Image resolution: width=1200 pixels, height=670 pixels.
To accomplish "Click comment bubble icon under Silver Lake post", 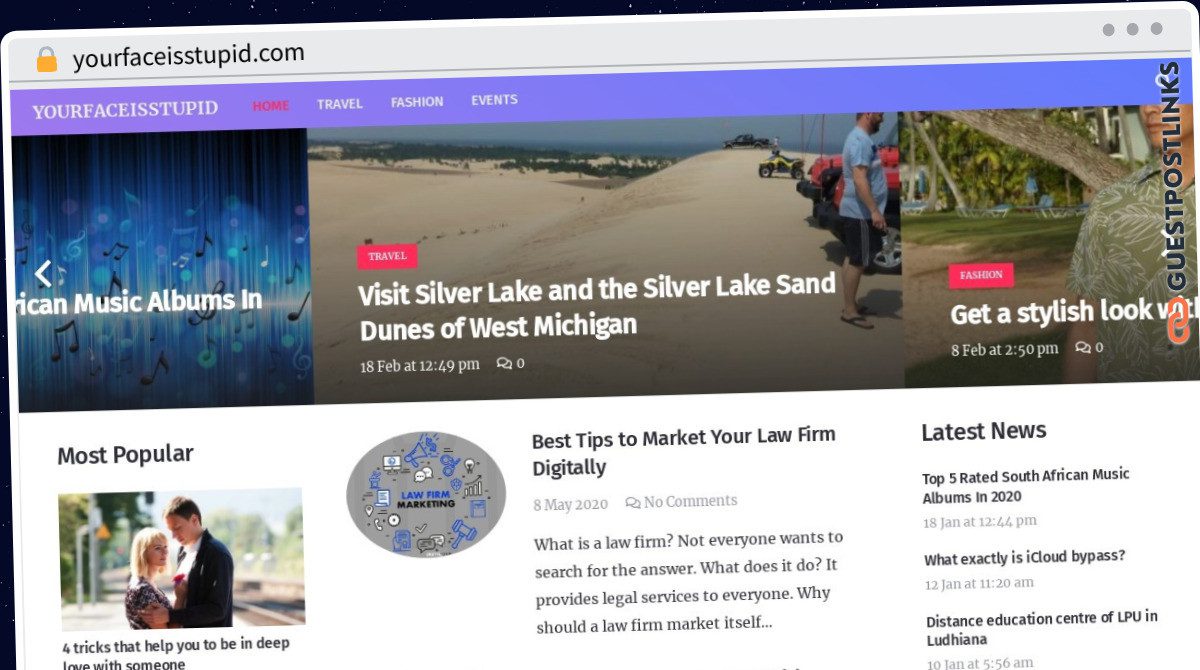I will (504, 364).
